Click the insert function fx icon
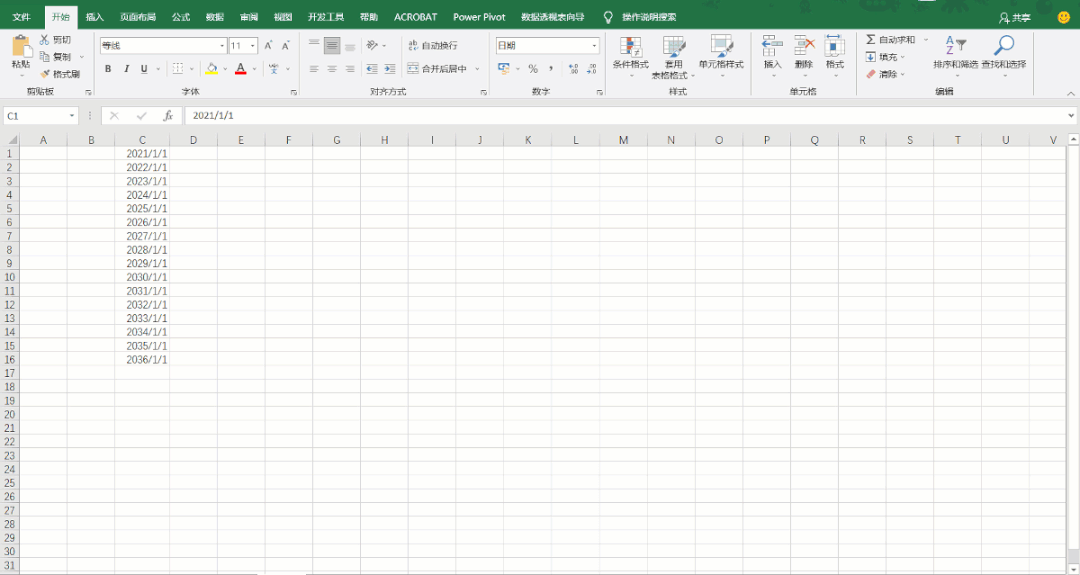This screenshot has height=575, width=1080. pos(168,116)
